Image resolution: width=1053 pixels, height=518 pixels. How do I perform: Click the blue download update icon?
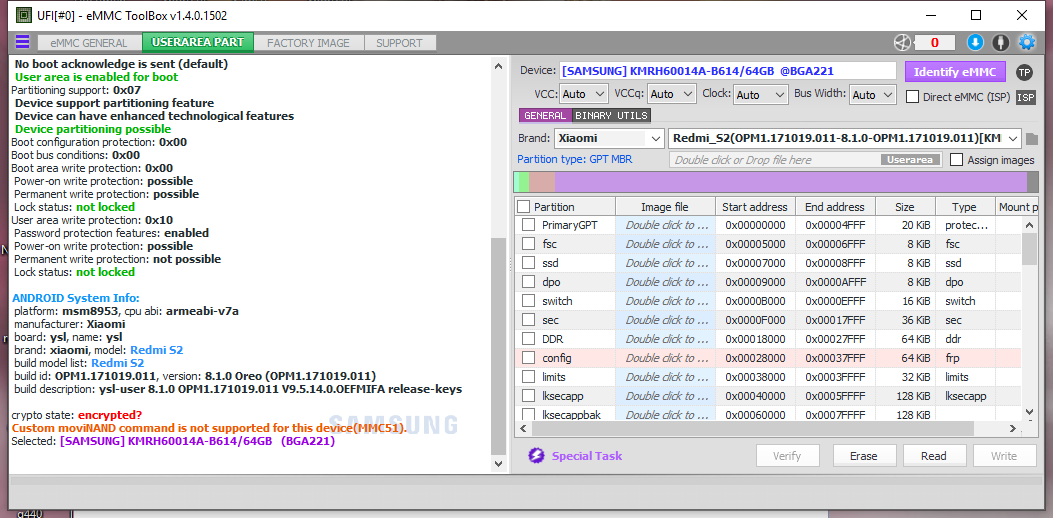tap(975, 42)
